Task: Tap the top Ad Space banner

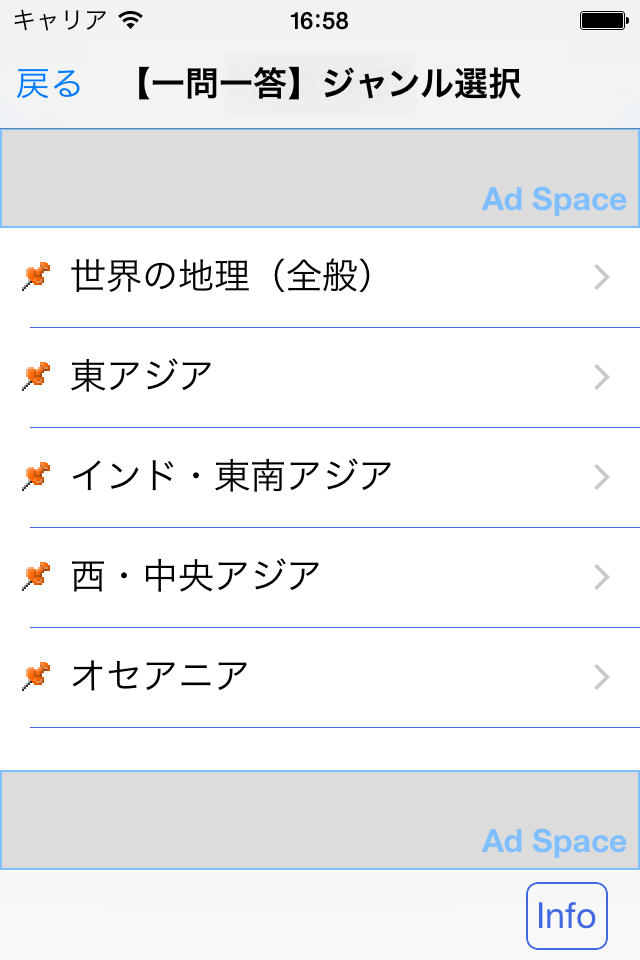Action: (x=320, y=178)
